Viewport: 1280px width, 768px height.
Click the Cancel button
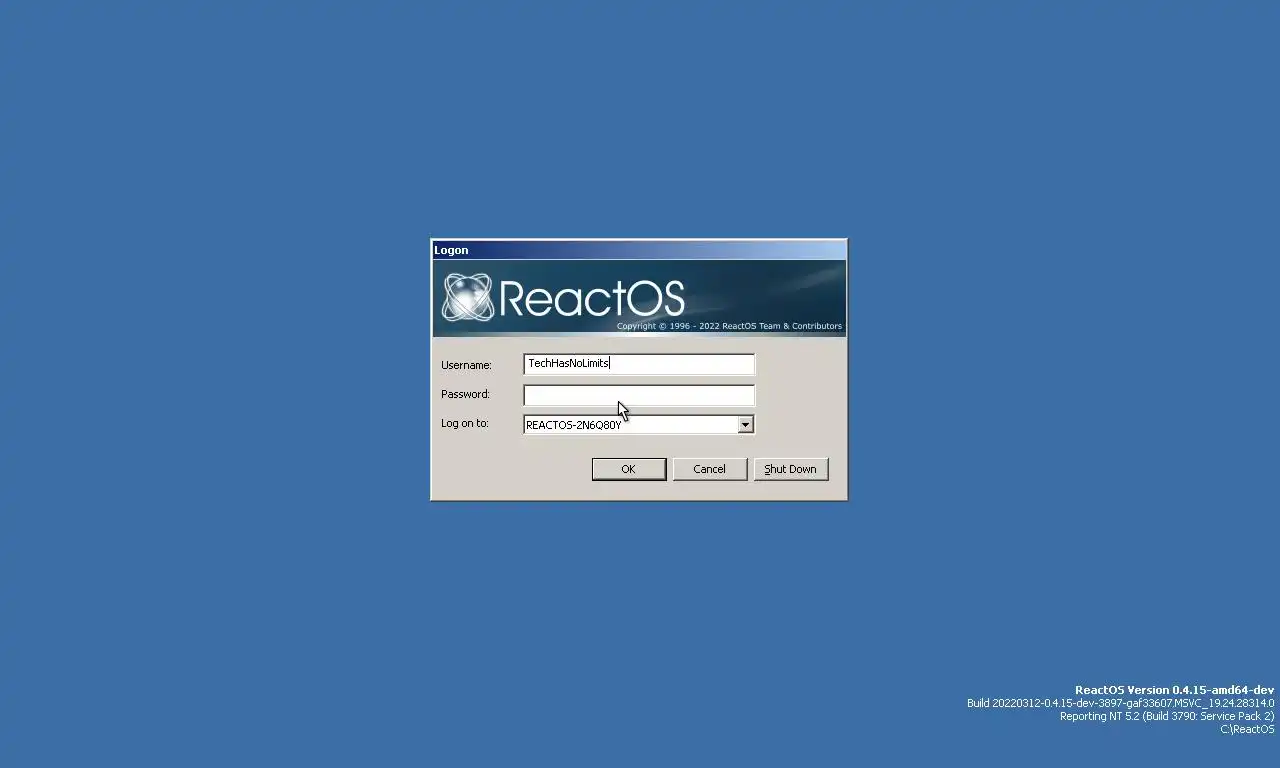point(710,469)
